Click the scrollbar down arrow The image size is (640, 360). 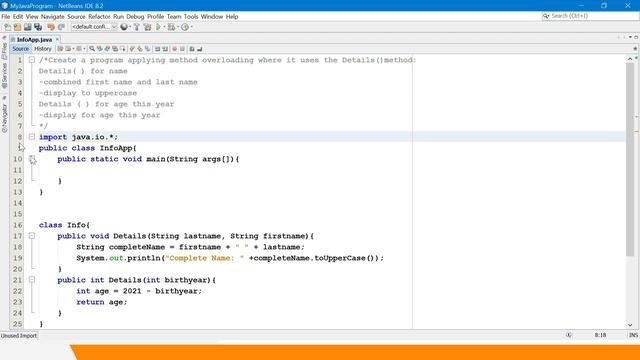tap(630, 324)
